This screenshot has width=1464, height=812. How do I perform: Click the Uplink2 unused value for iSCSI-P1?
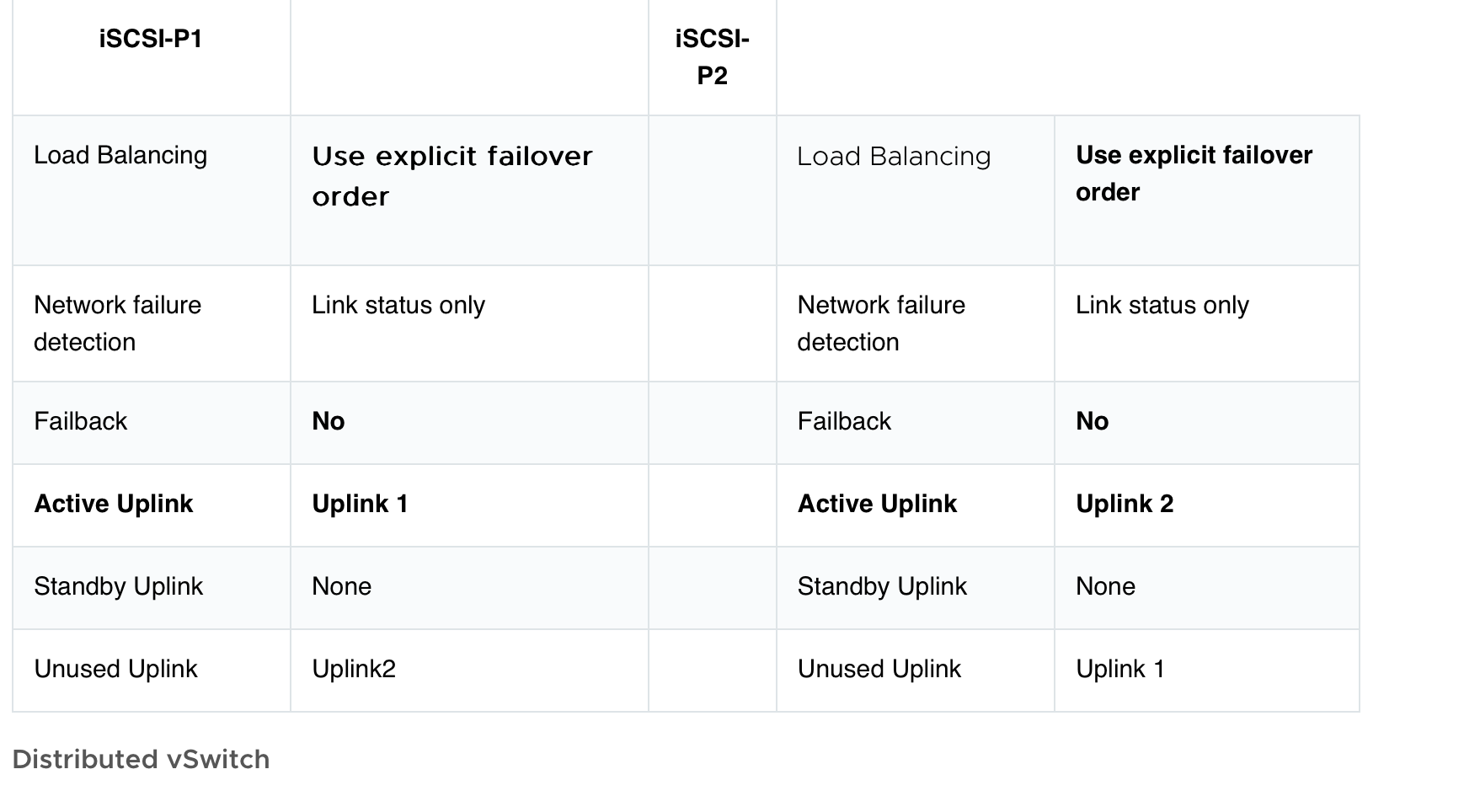pyautogui.click(x=353, y=669)
